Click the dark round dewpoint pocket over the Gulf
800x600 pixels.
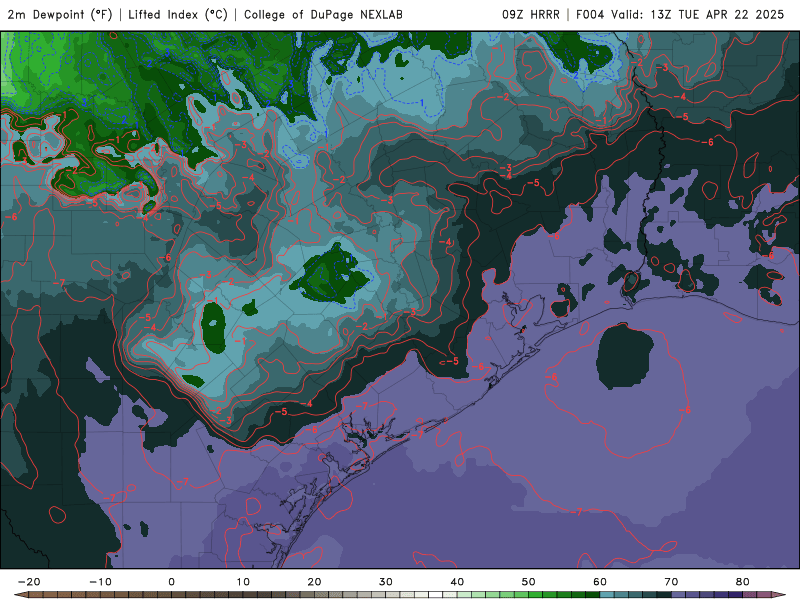point(625,356)
